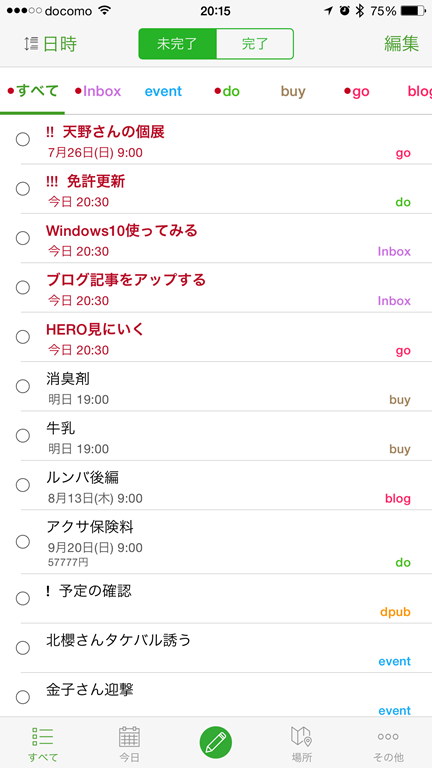Switch to the 完了 segment
The height and width of the screenshot is (768, 432).
click(255, 44)
